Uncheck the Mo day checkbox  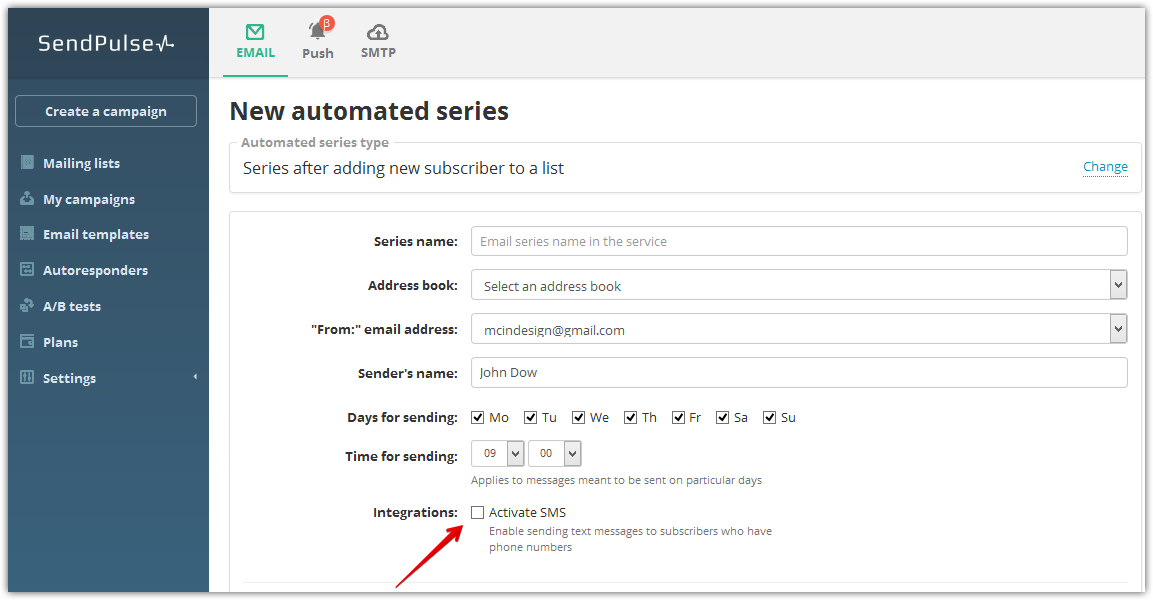pyautogui.click(x=478, y=417)
